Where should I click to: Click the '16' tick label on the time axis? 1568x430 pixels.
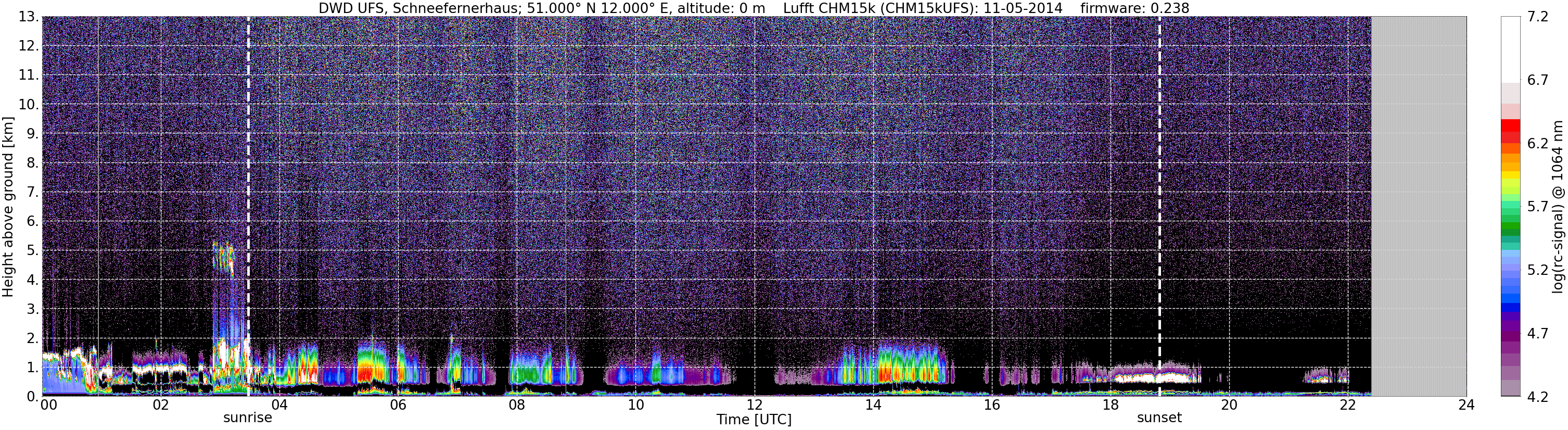pyautogui.click(x=991, y=406)
